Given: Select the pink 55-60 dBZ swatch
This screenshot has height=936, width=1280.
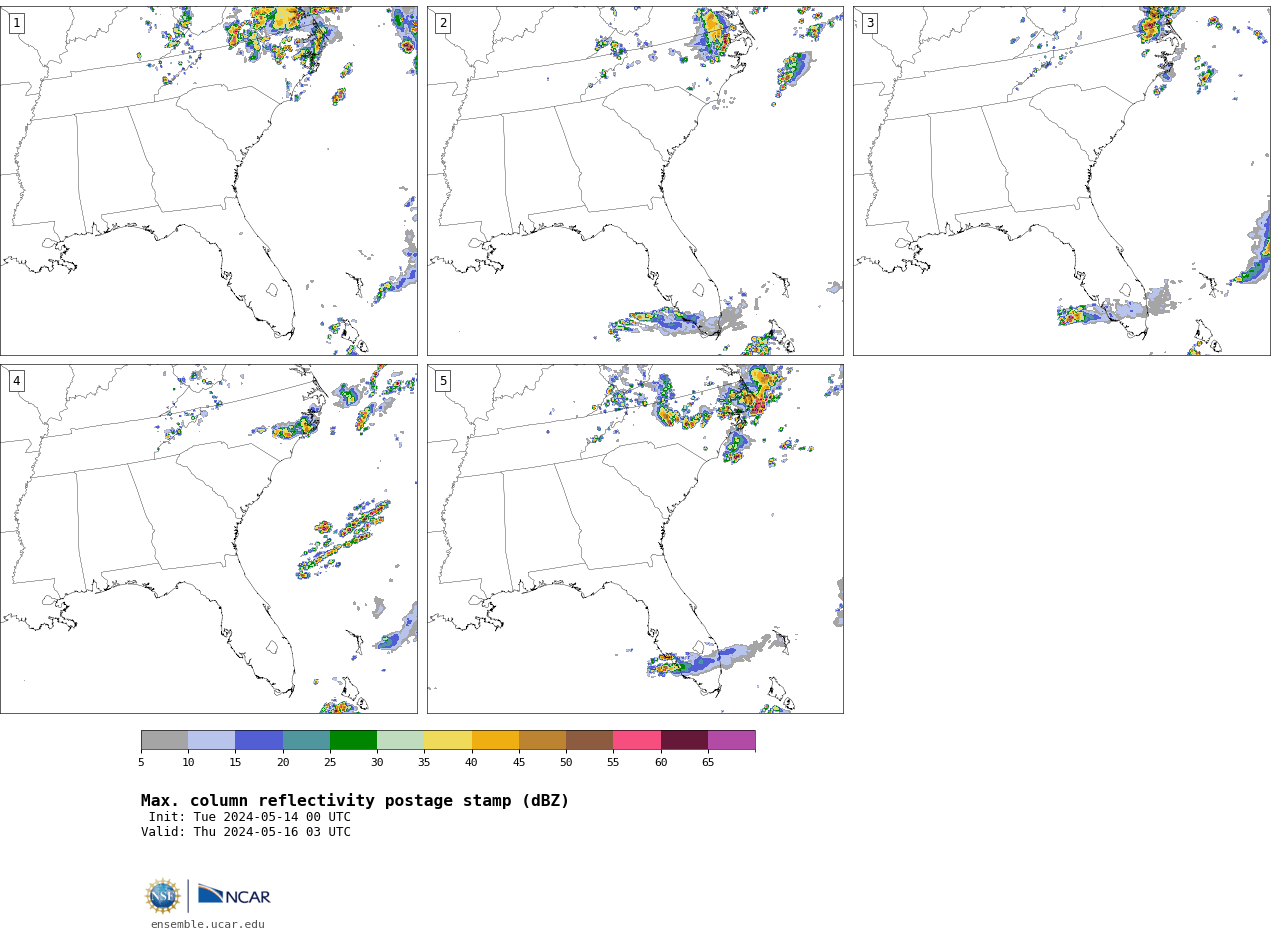Looking at the screenshot, I should (637, 740).
